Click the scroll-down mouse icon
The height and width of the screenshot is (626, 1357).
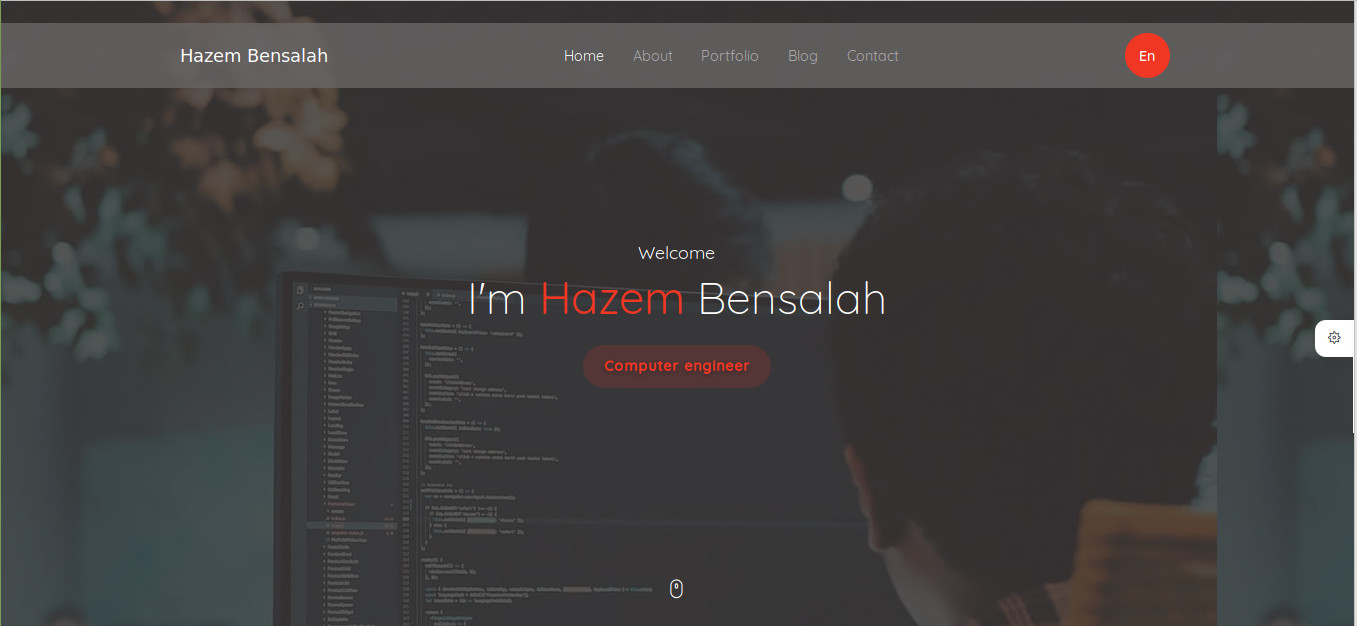tap(676, 589)
